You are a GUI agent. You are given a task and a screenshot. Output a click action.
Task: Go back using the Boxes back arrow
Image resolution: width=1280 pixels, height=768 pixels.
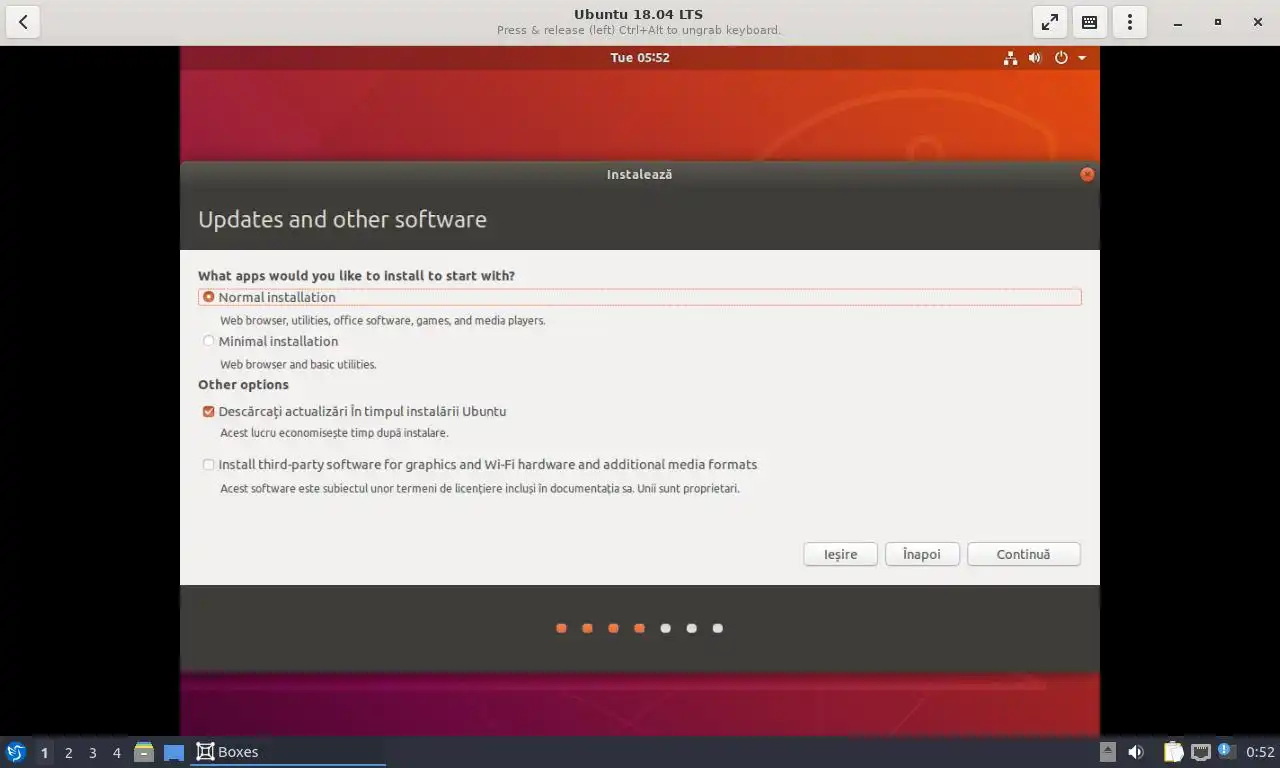pyautogui.click(x=23, y=22)
